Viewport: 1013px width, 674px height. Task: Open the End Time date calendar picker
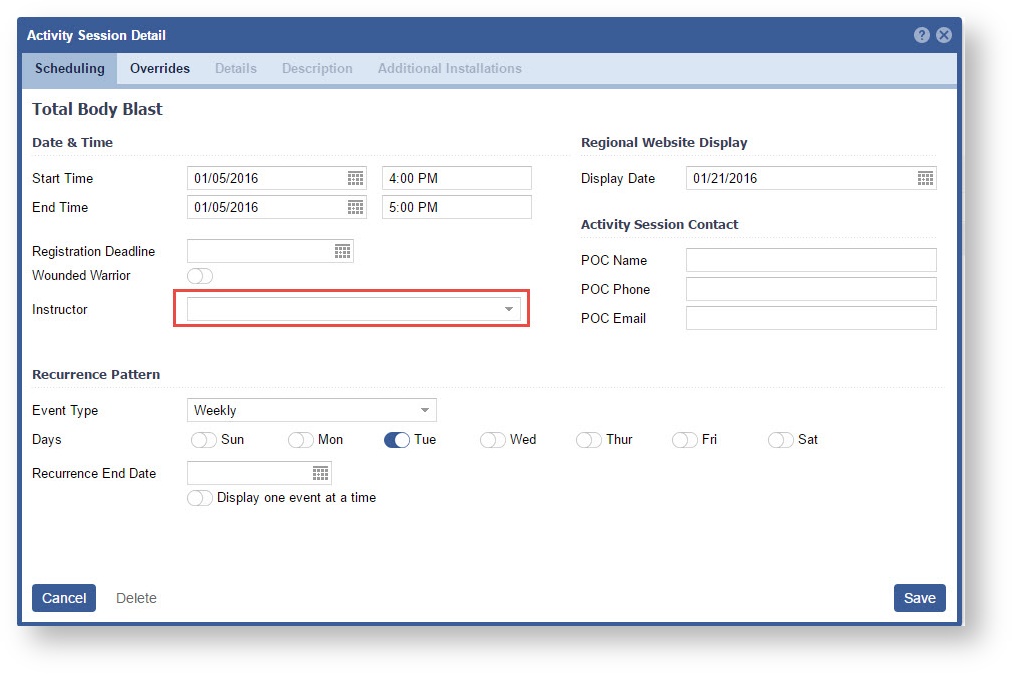[x=355, y=207]
